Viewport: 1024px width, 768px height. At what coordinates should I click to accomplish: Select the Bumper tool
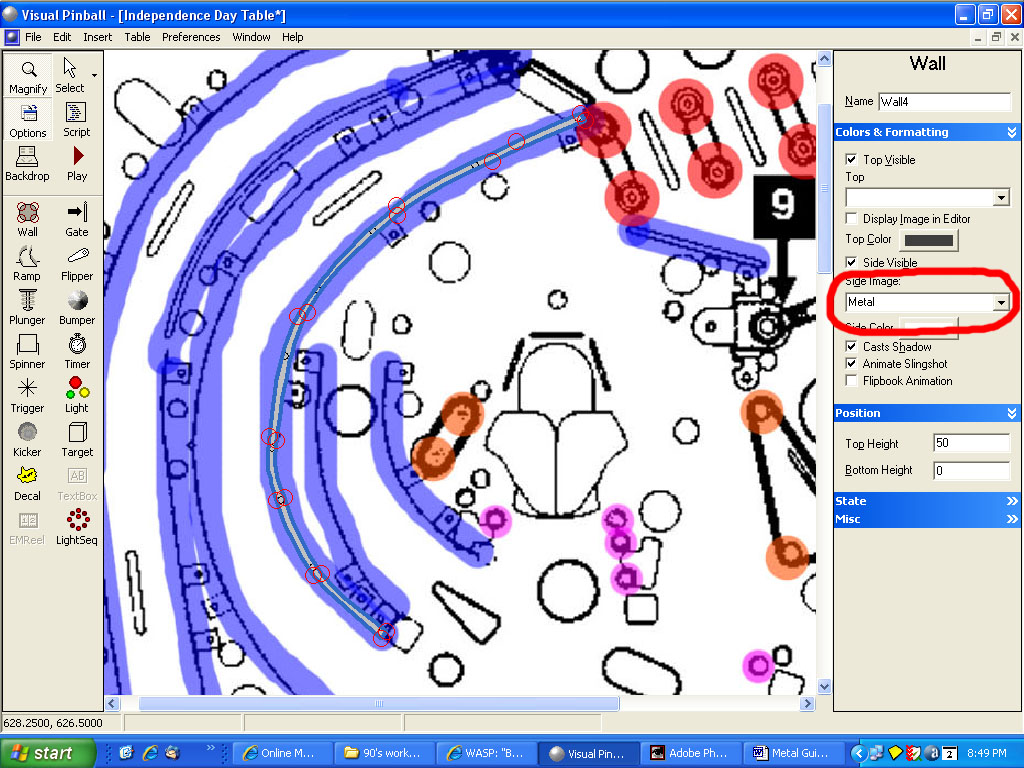77,307
